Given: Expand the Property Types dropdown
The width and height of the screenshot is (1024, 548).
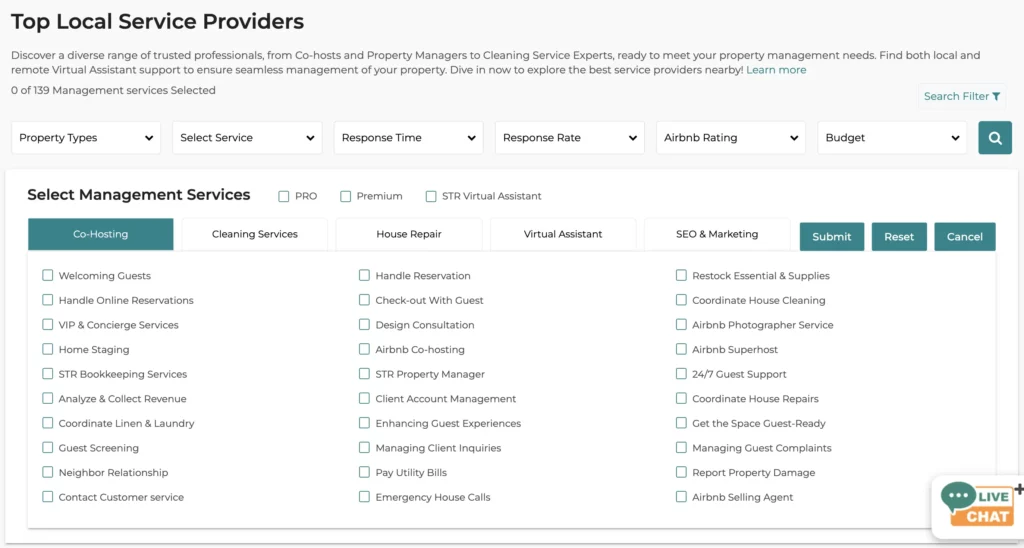Looking at the screenshot, I should 86,138.
